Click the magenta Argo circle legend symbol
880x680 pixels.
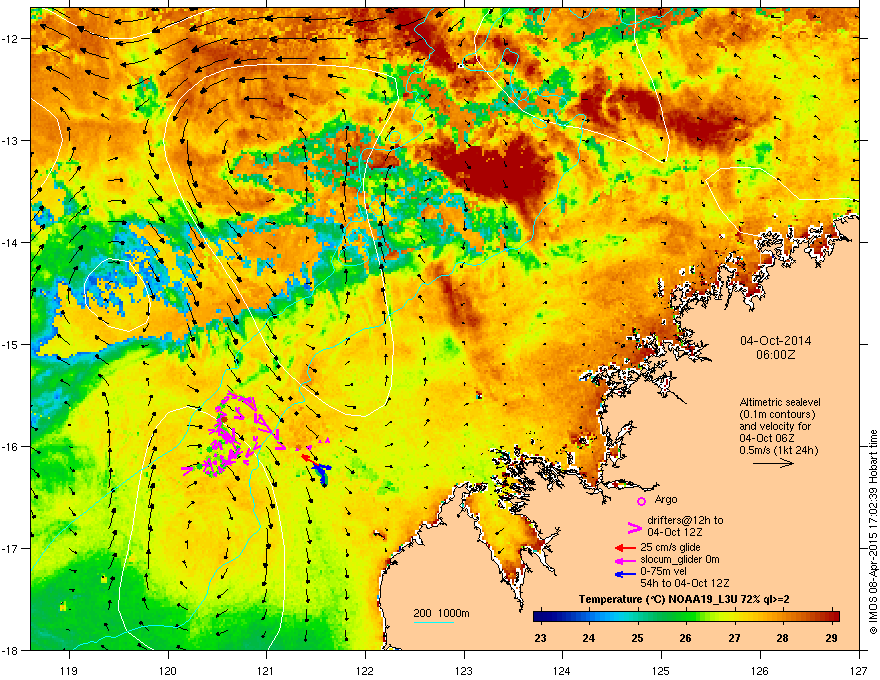click(x=641, y=501)
